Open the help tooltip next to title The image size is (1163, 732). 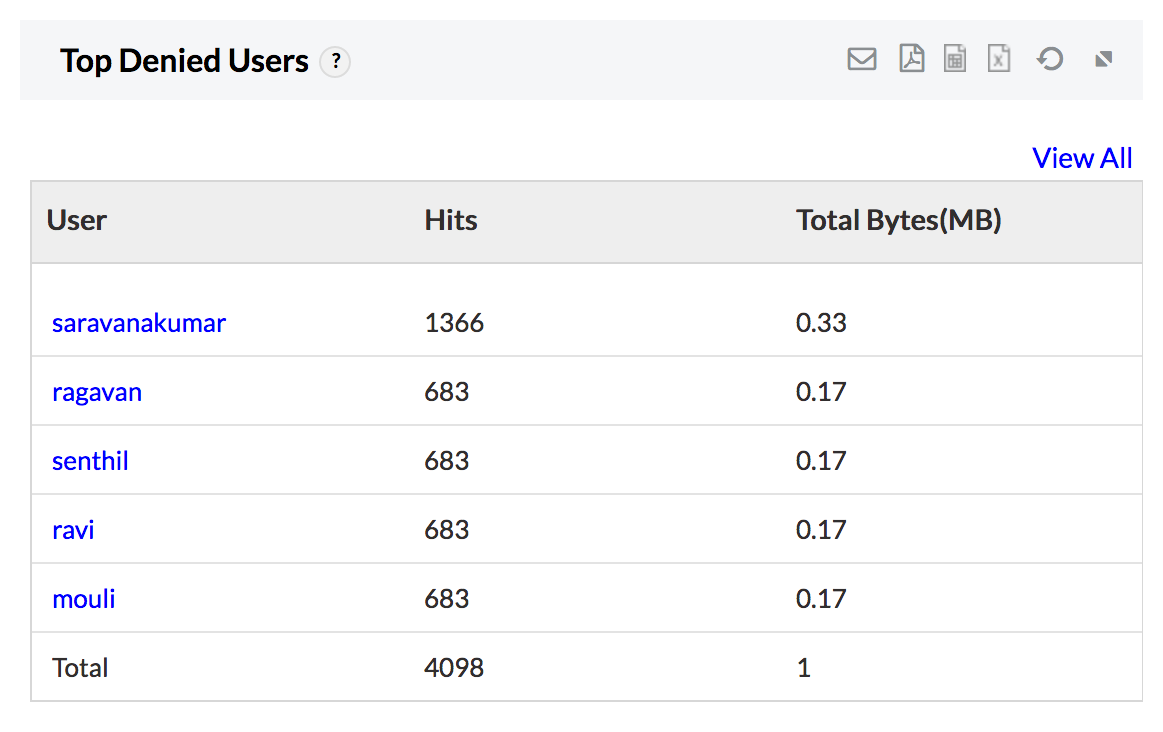[x=336, y=61]
